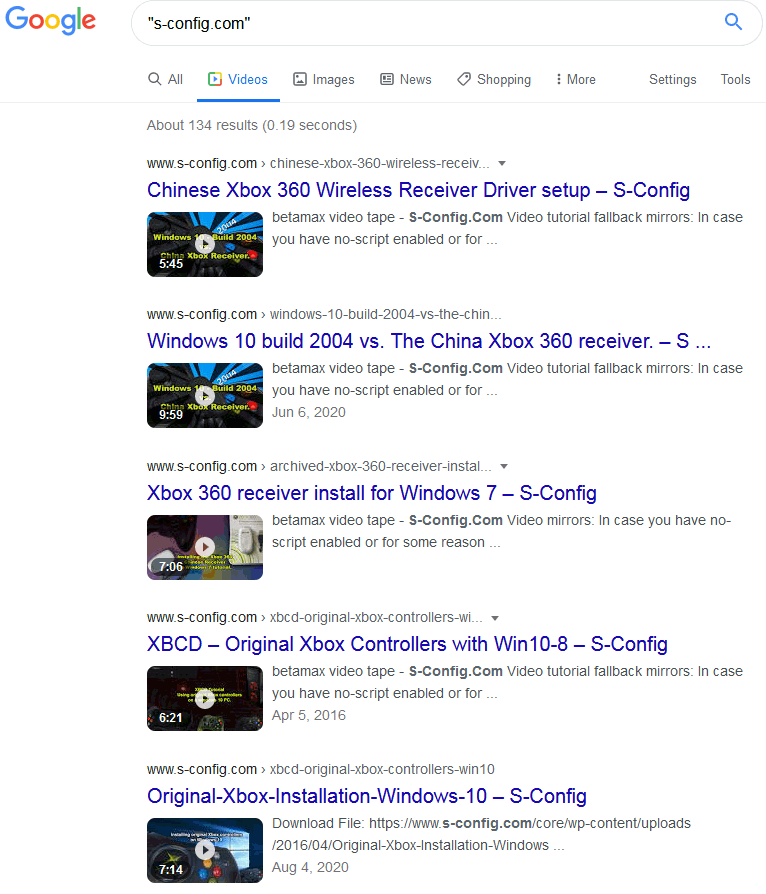The height and width of the screenshot is (894, 766).
Task: Open the Tools option
Action: coord(735,79)
